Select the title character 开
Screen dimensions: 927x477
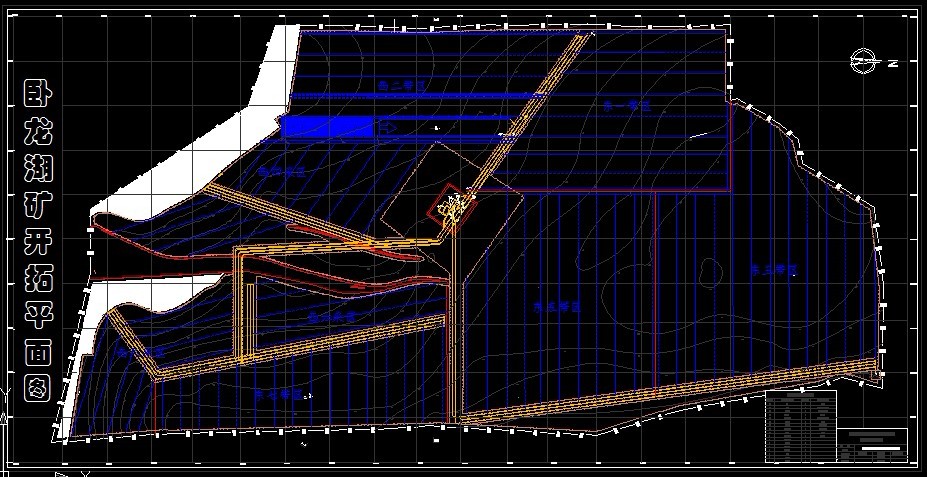38,242
